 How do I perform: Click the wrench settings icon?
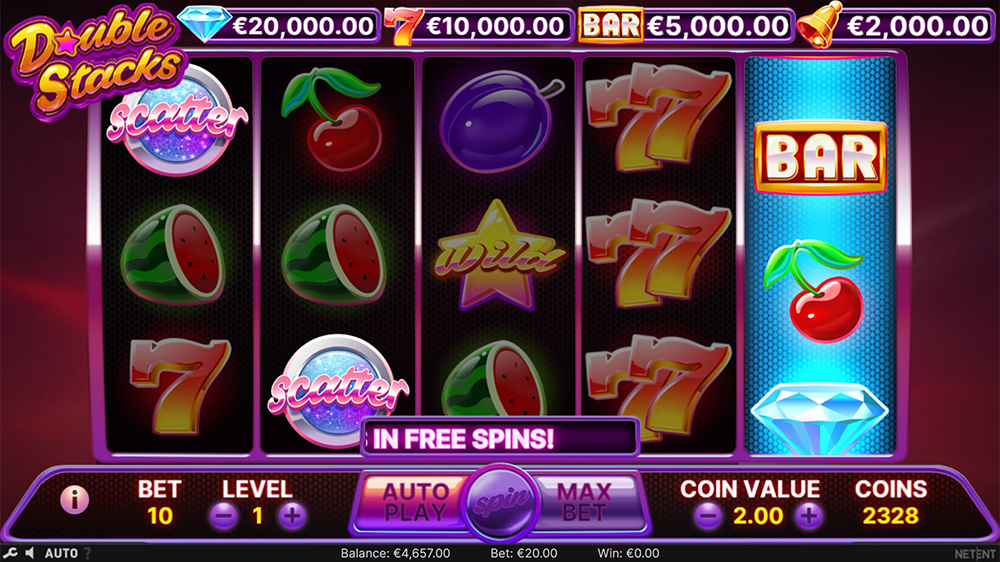click(10, 553)
